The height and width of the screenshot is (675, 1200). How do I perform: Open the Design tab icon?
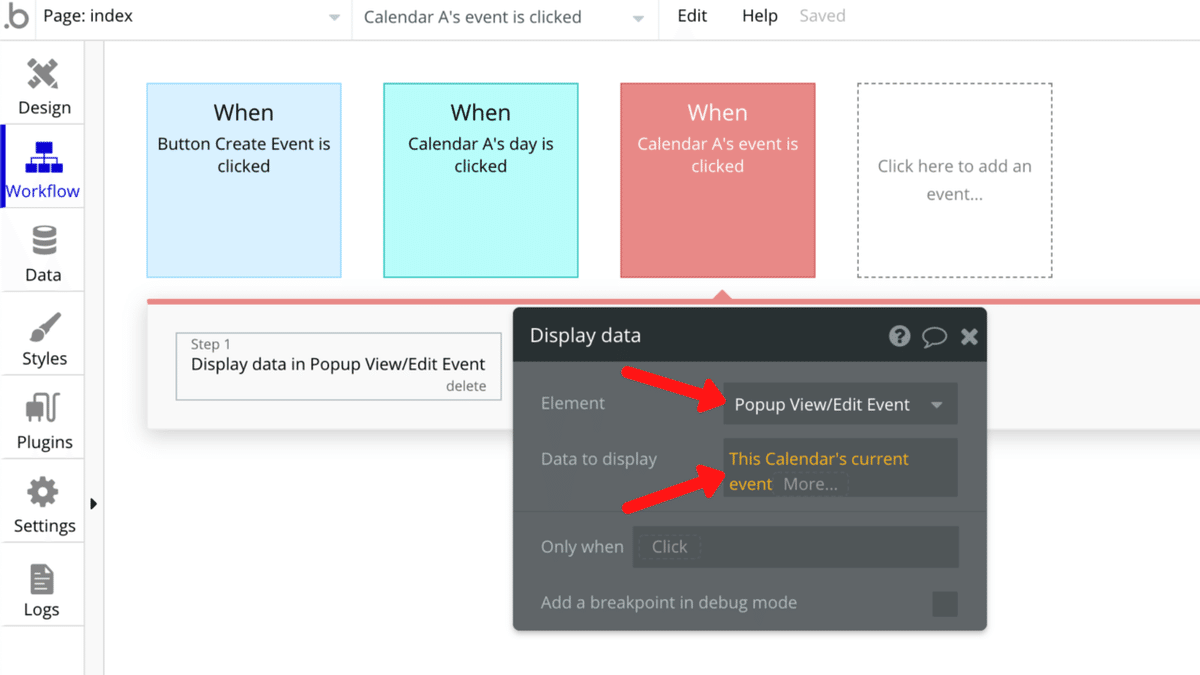43,75
